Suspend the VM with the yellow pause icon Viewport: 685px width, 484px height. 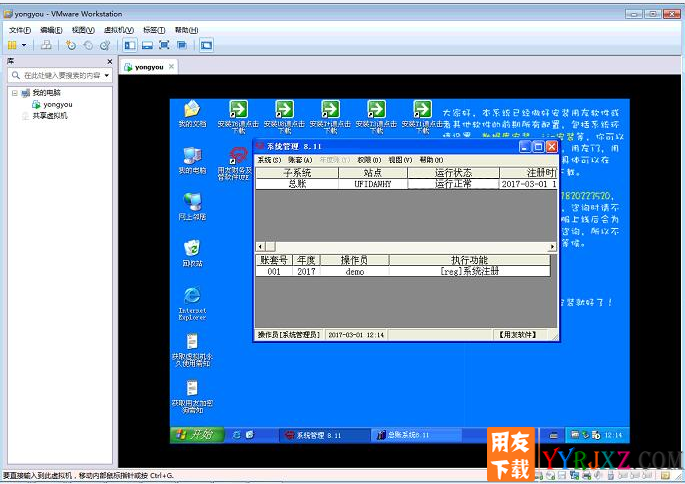12,45
